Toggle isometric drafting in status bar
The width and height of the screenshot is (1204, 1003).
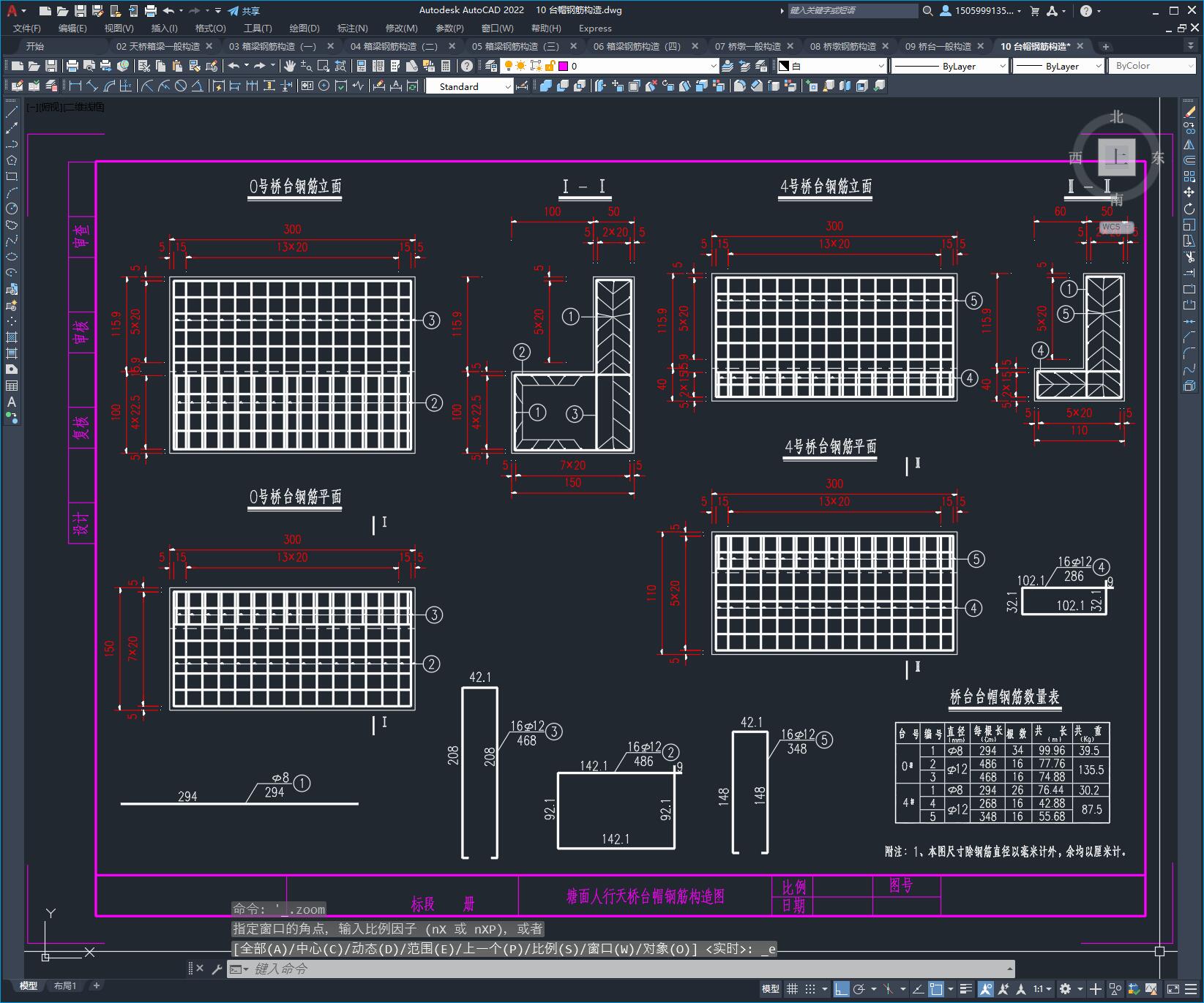click(888, 989)
